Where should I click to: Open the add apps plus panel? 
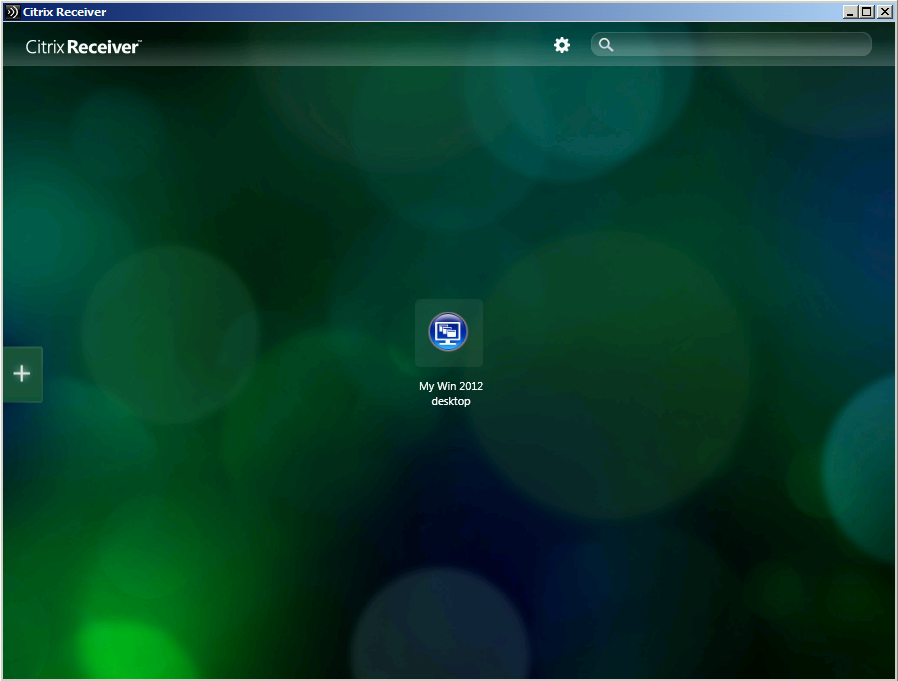22,374
